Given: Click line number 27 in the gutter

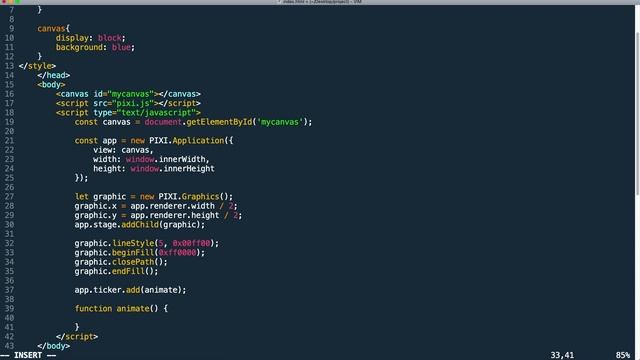Looking at the screenshot, I should [x=9, y=197].
